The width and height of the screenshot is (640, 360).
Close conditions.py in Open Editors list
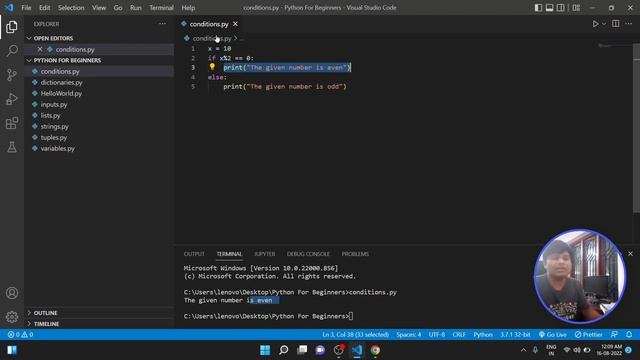pos(40,49)
